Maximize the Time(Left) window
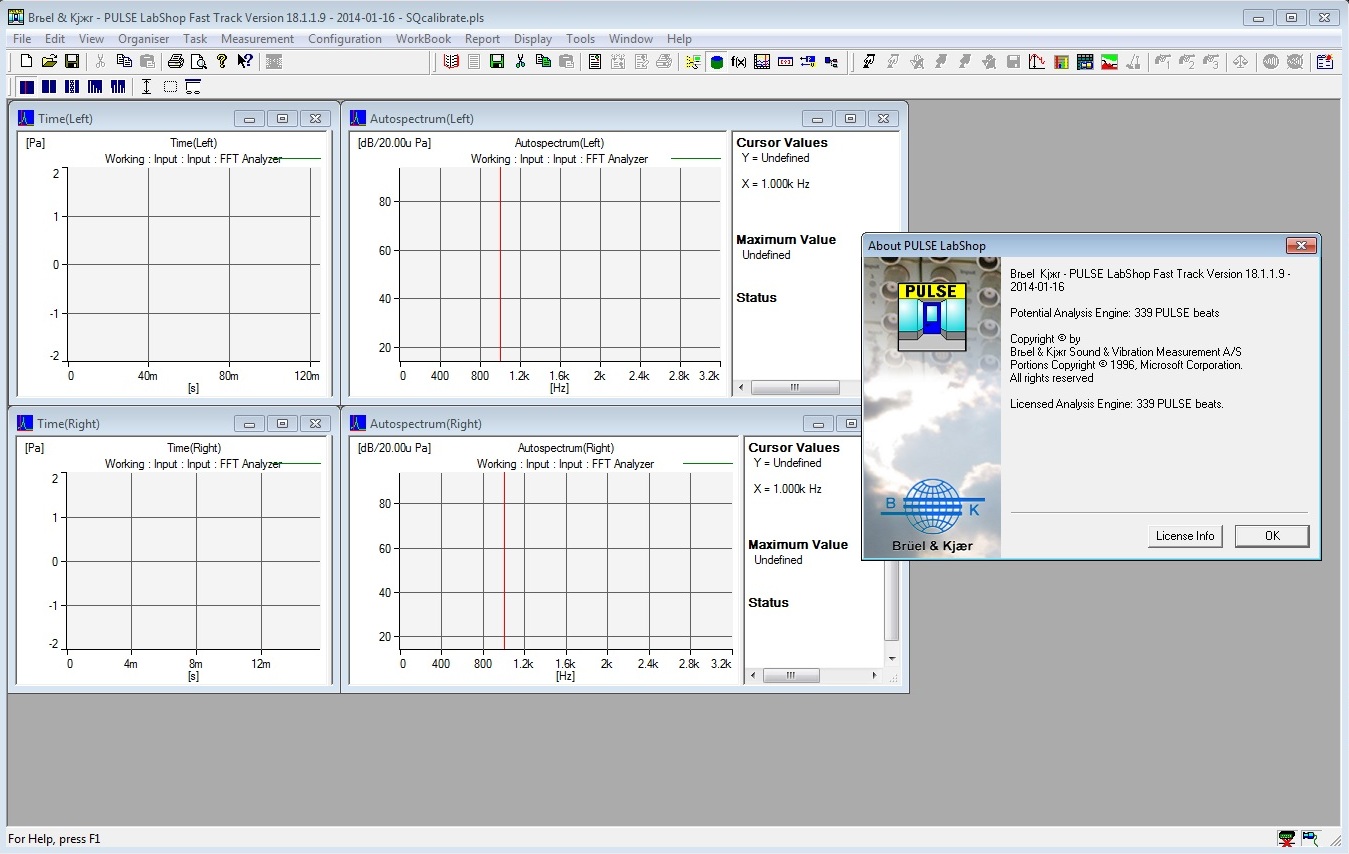 [282, 118]
